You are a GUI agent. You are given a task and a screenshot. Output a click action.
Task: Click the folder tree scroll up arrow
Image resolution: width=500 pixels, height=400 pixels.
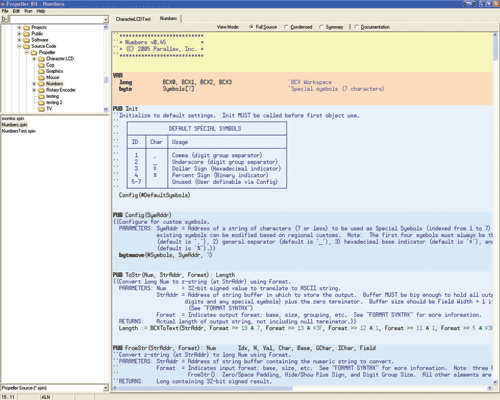point(106,28)
